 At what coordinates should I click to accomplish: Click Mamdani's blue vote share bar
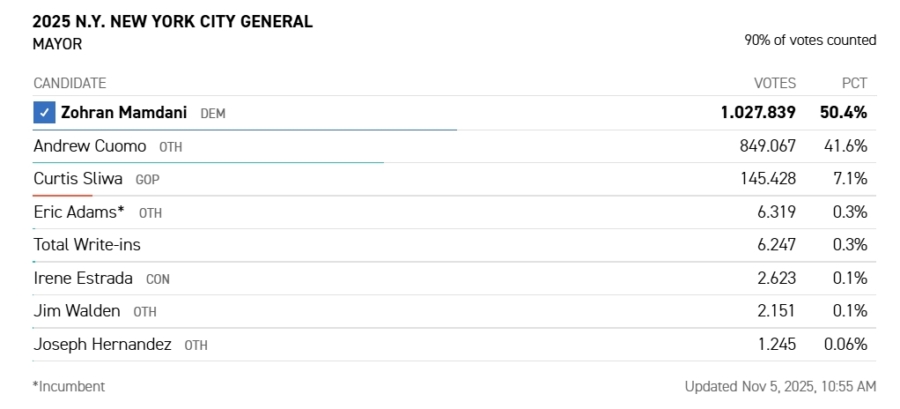point(245,129)
